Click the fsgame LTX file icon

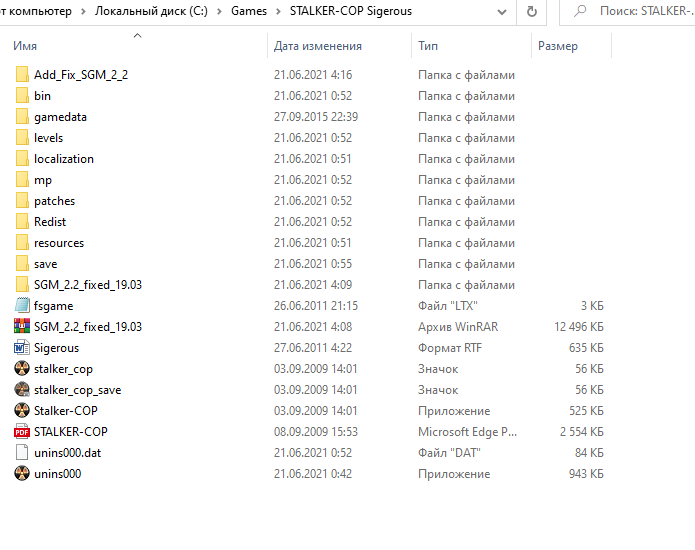22,305
